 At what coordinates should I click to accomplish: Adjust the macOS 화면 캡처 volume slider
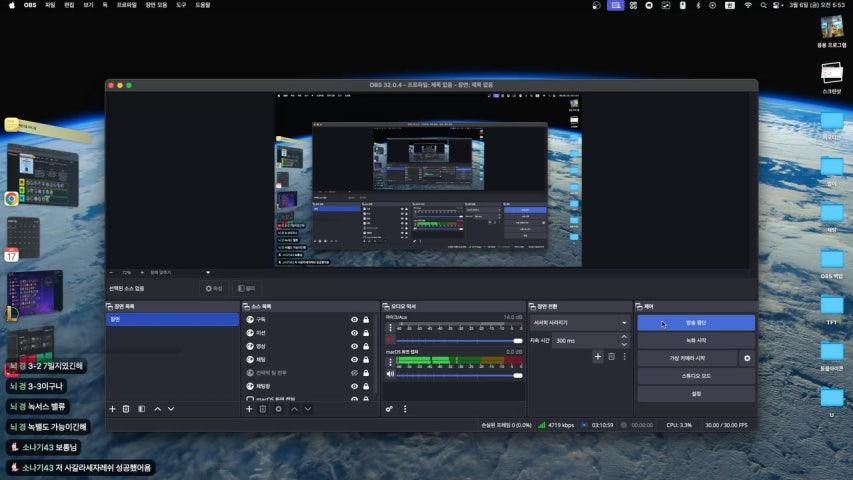tap(460, 374)
